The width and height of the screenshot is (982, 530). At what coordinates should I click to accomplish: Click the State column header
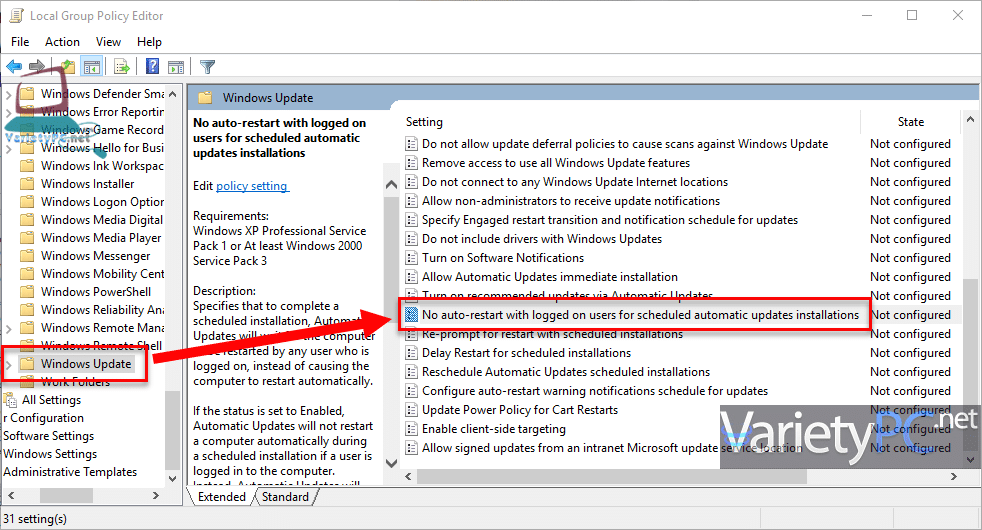pyautogui.click(x=911, y=122)
